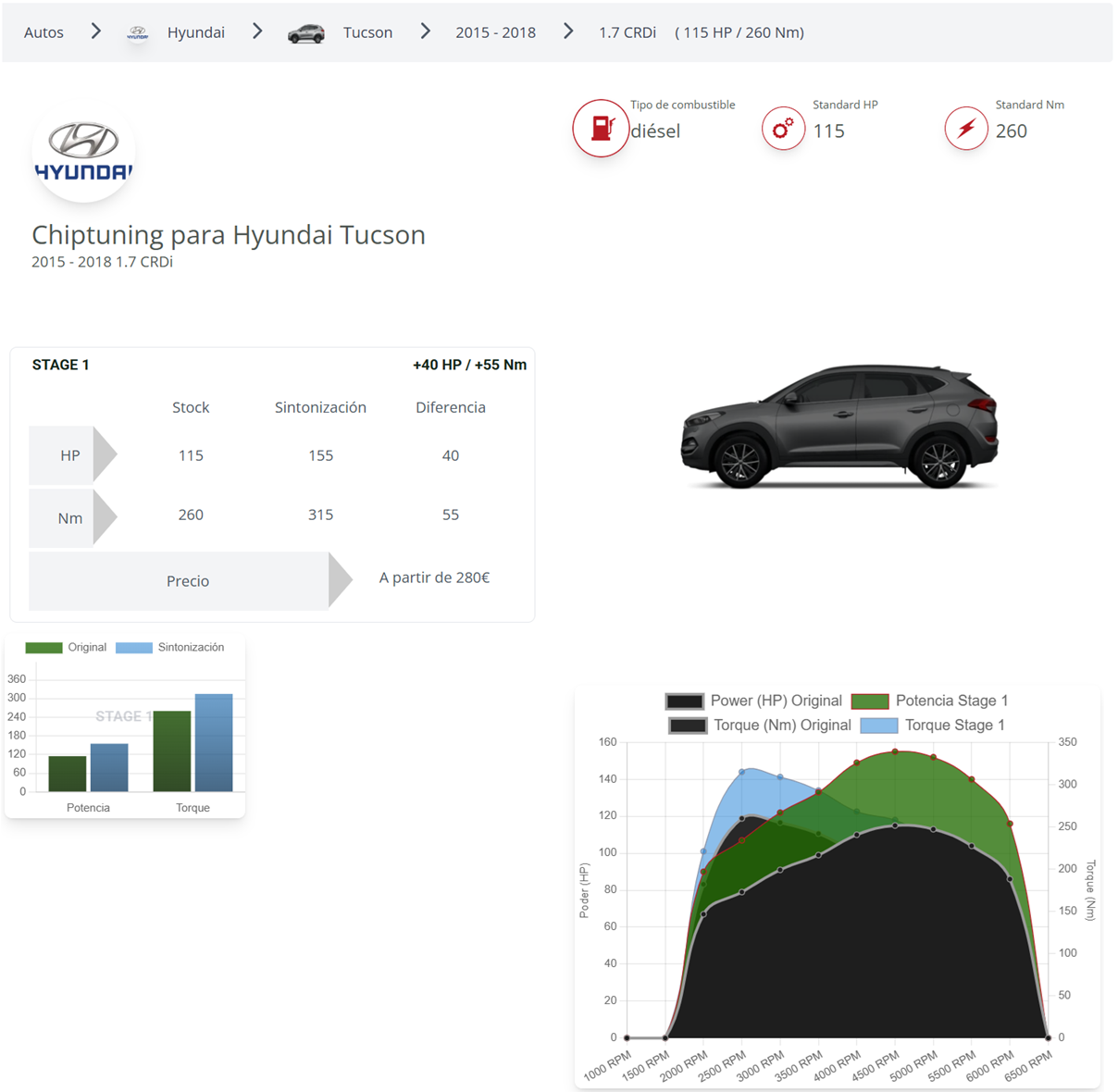Click the gray arrow beside HP row
The width and height of the screenshot is (1118, 1092).
[105, 455]
